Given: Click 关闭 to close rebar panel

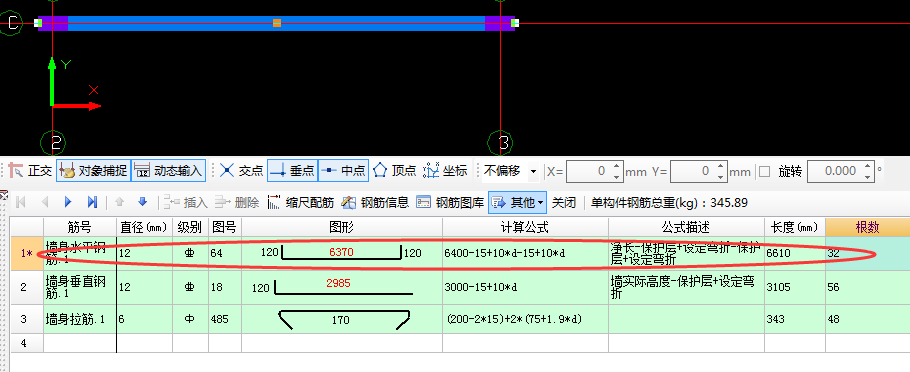Looking at the screenshot, I should click(x=564, y=202).
